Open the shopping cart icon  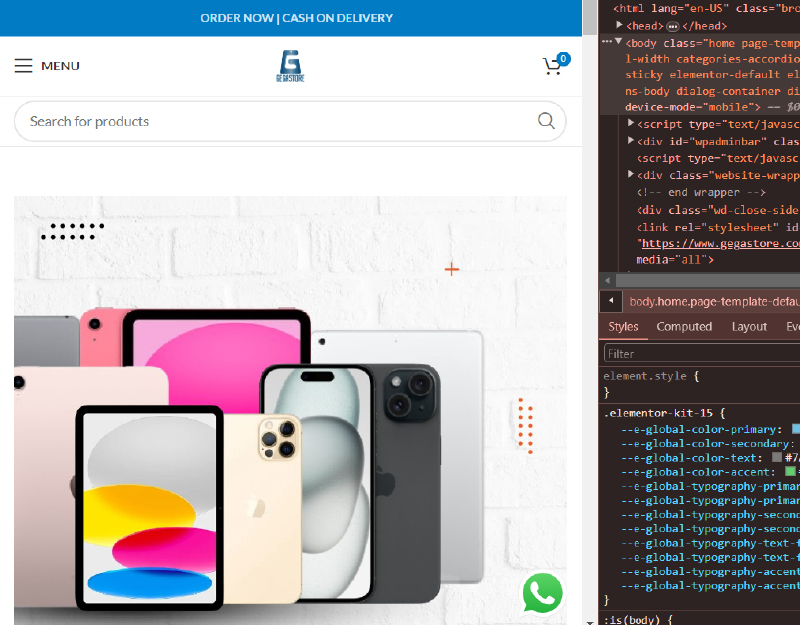pos(552,66)
